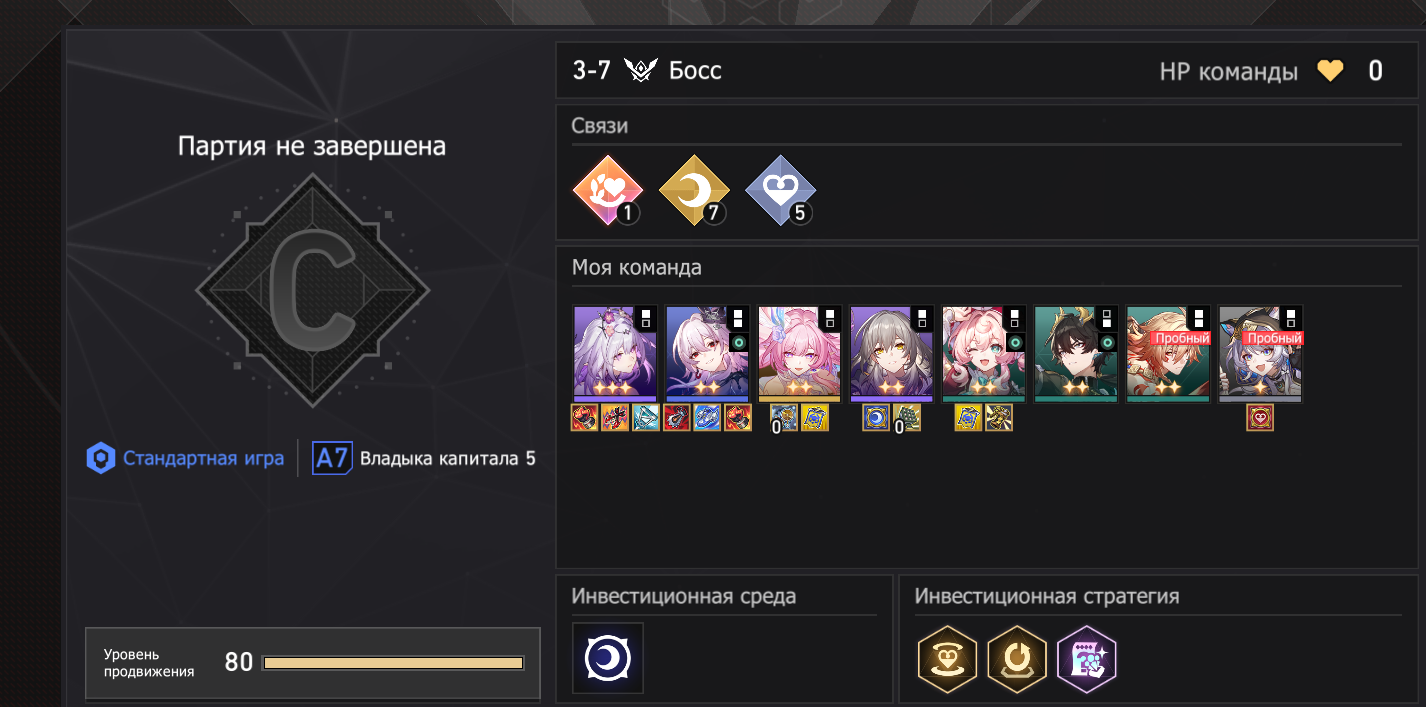
Task: Select the golden crescent moon bond icon
Action: point(694,190)
